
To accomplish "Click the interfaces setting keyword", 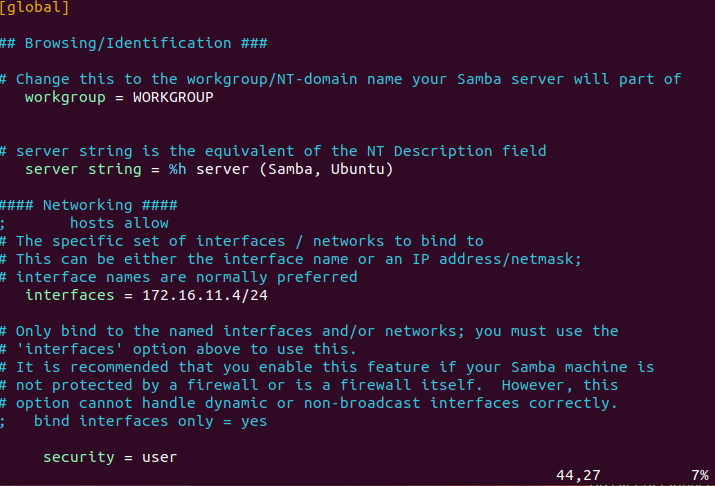I will 70,295.
